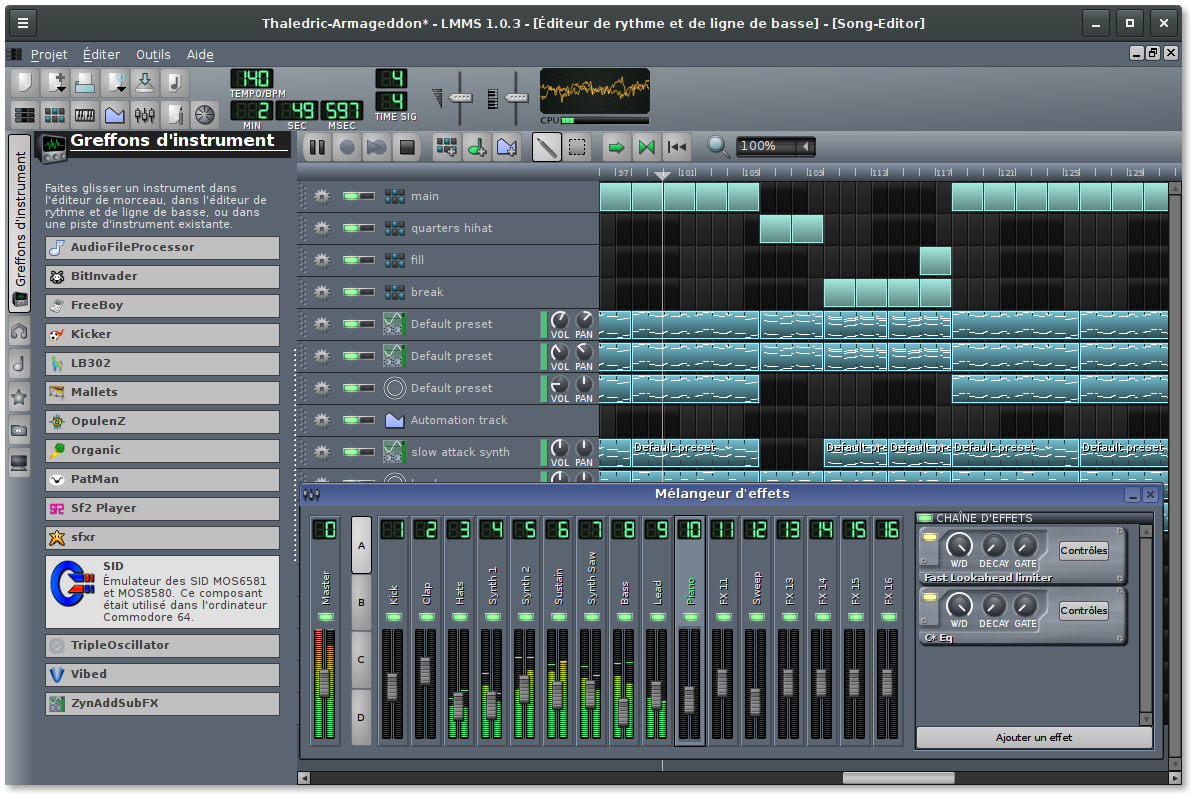1191x794 pixels.
Task: Select the draw mode pencil tool
Action: 546,147
